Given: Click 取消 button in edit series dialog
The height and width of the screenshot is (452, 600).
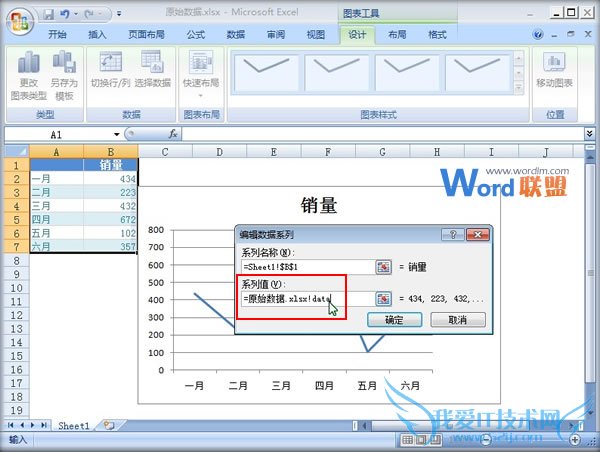Looking at the screenshot, I should coord(457,320).
